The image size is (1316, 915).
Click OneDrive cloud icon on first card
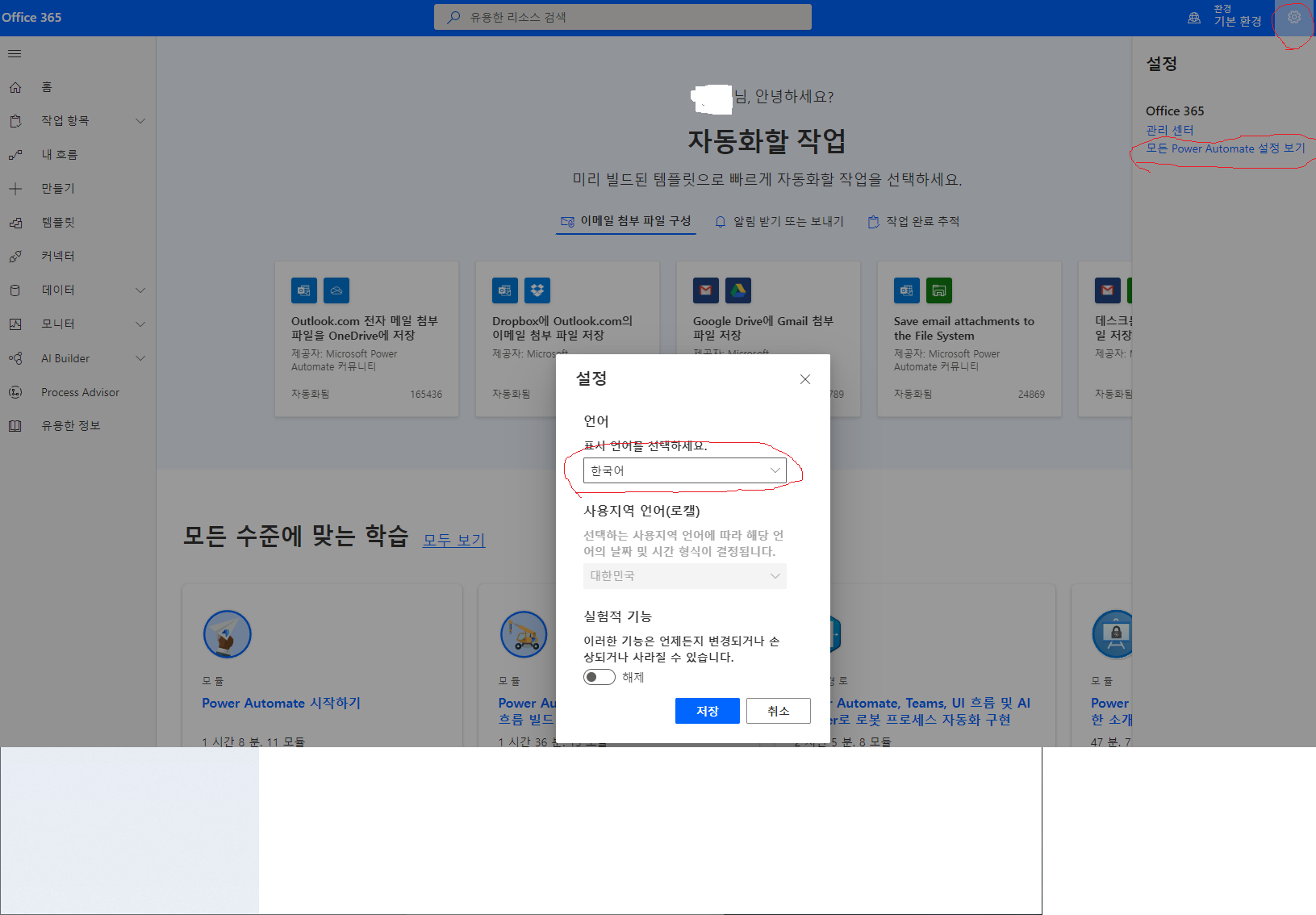pyautogui.click(x=336, y=290)
